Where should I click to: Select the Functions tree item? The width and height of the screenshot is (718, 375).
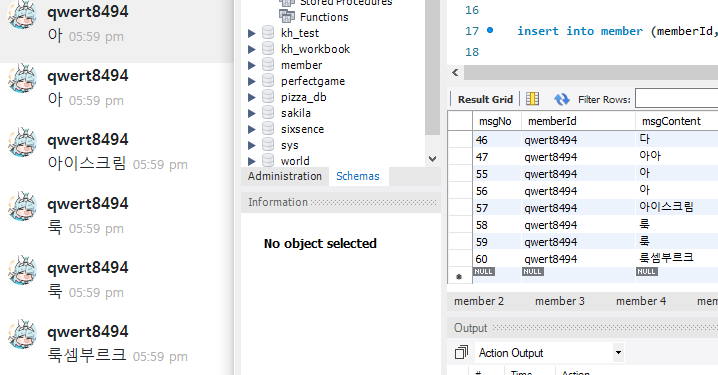tap(324, 17)
